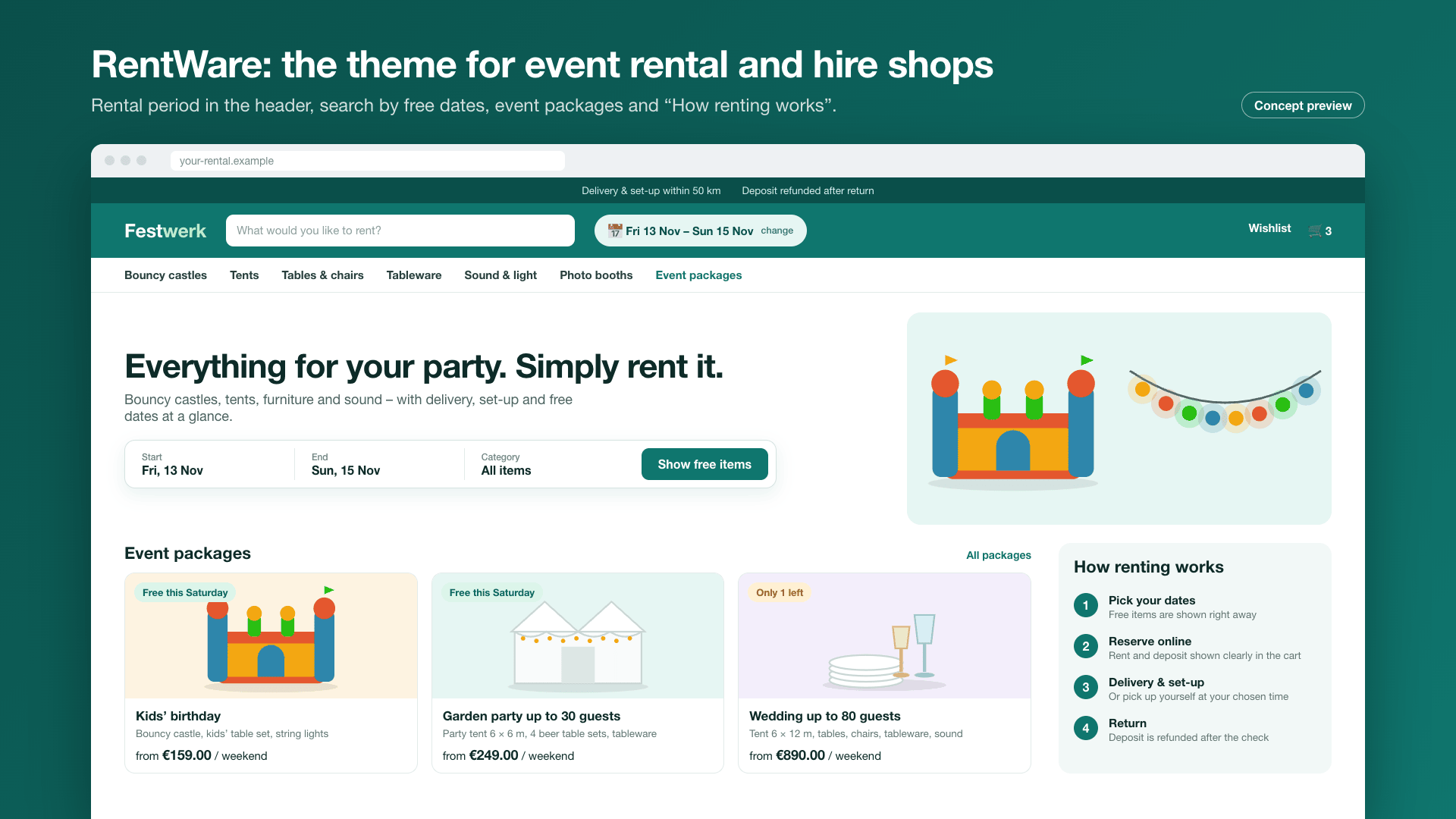This screenshot has width=1456, height=819.
Task: Expand the Category selector showing All items
Action: coord(549,464)
